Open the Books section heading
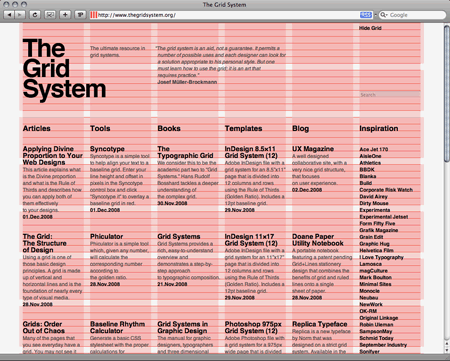The height and width of the screenshot is (361, 450). 169,128
